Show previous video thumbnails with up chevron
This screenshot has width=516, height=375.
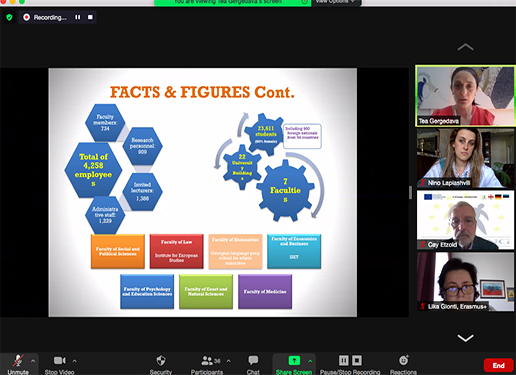[x=465, y=47]
